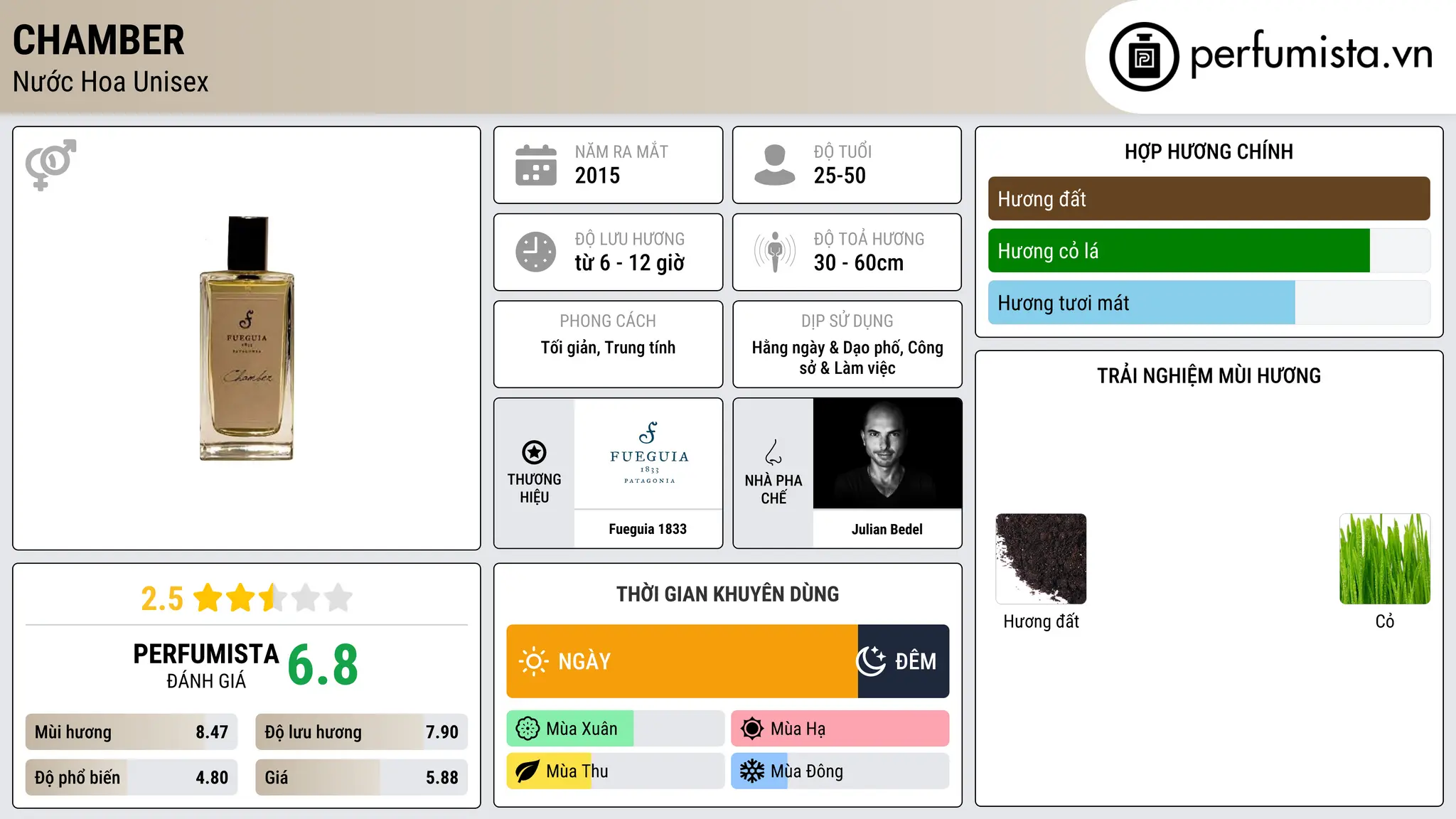Click the moon icon next to Đêm
The height and width of the screenshot is (819, 1456).
pos(871,661)
